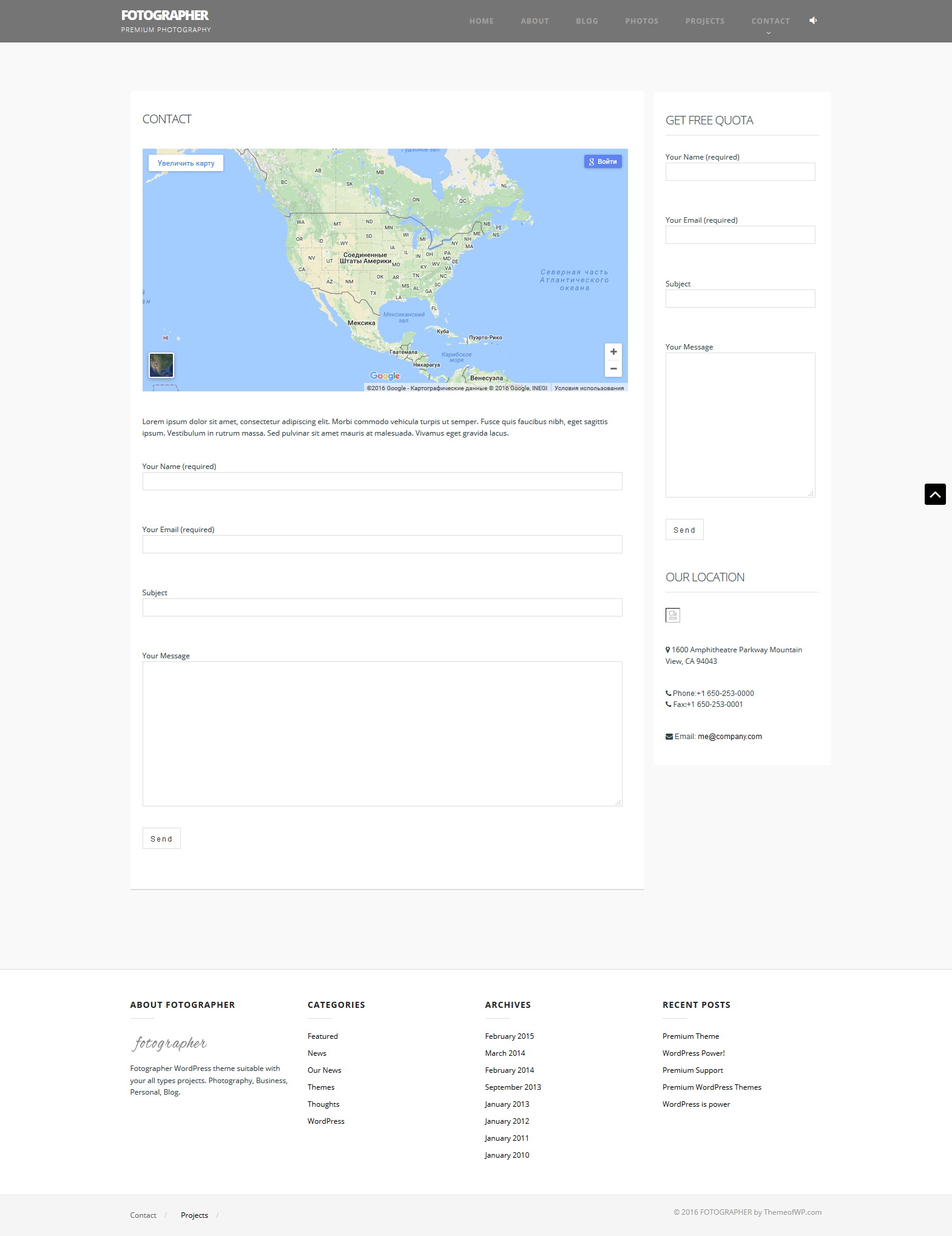Open the Premium Support recent post

click(x=693, y=1070)
